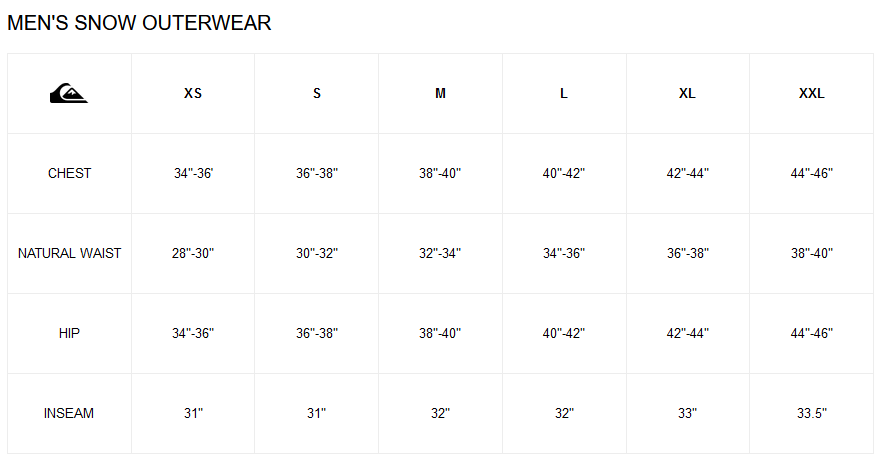The height and width of the screenshot is (463, 886).
Task: Select the XS natural waist 28"-30" cell
Action: (193, 254)
